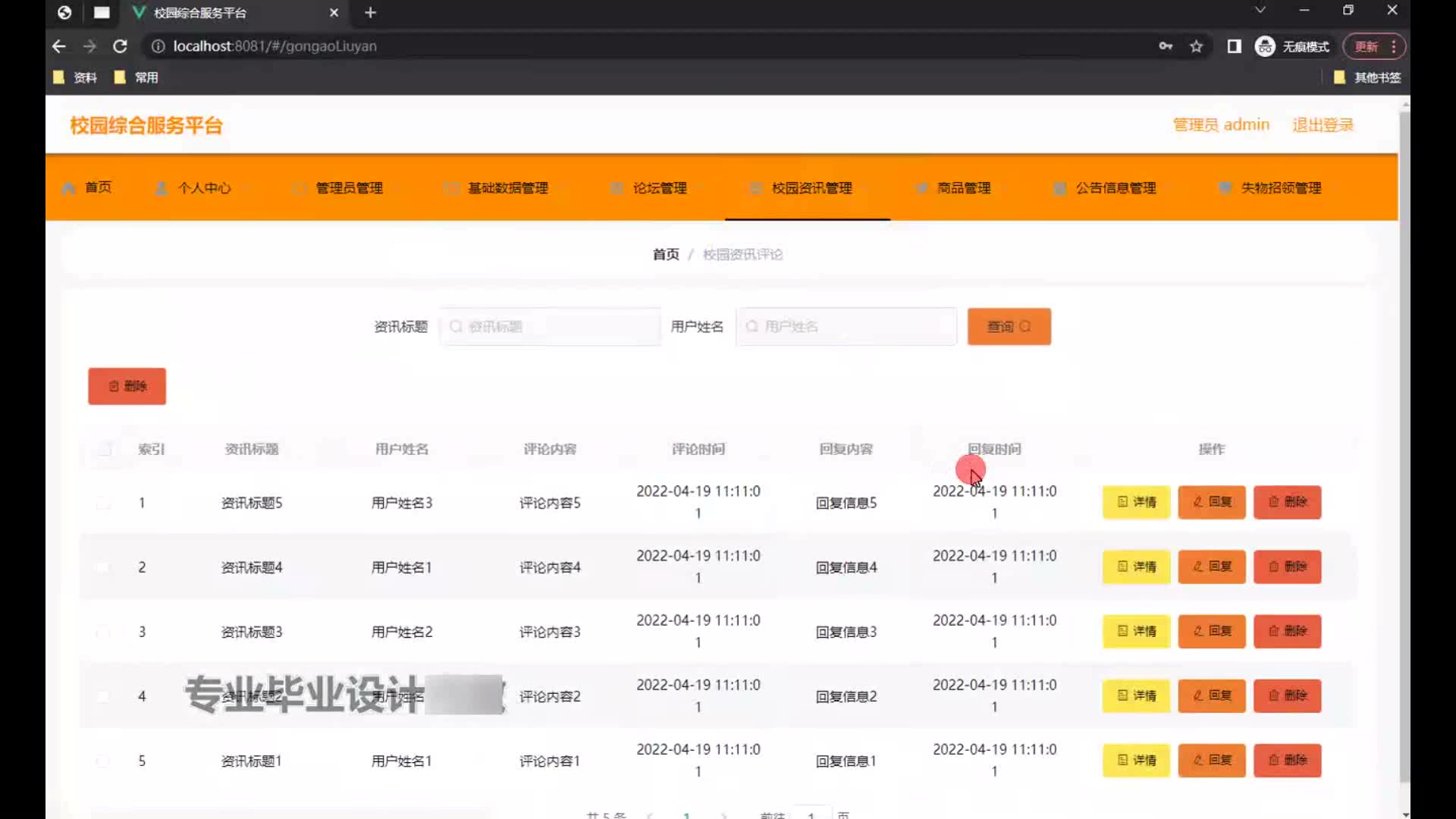Expand the 基础数据管理 dropdown menu
Screen dimensions: 1456x819
507,188
